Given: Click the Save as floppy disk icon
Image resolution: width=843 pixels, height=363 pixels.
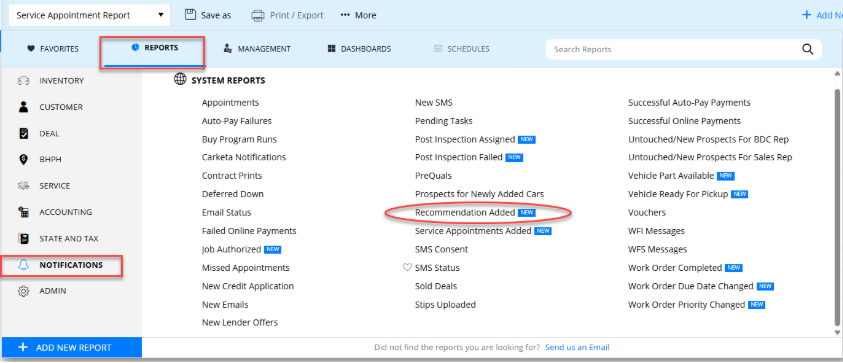Looking at the screenshot, I should tap(190, 15).
